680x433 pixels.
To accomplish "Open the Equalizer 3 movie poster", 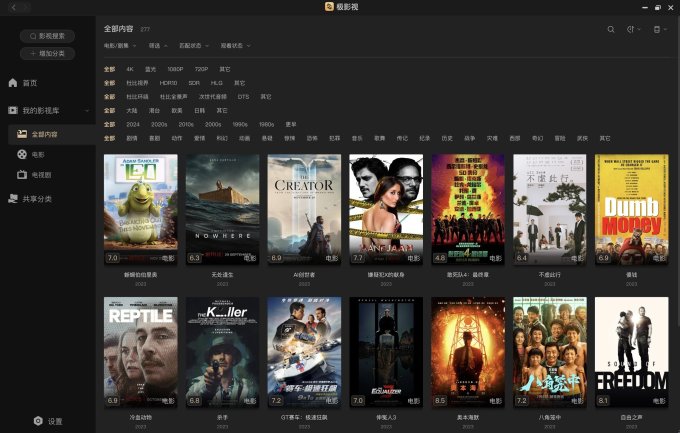I will click(x=386, y=352).
